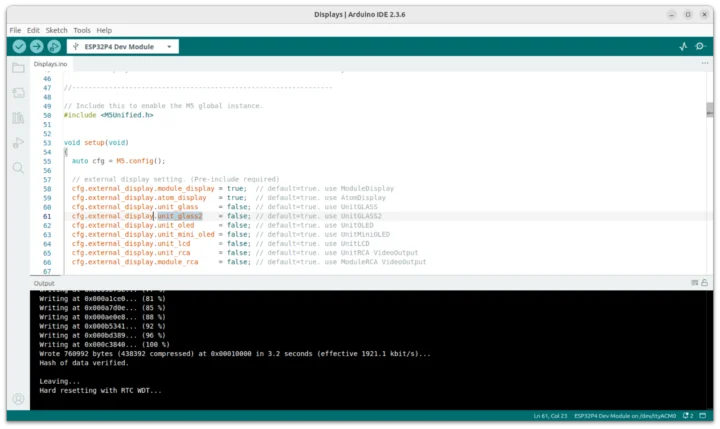Click the 'use ModuleDisplay' comment
Viewport: 720px width, 429px height.
pyautogui.click(x=359, y=189)
